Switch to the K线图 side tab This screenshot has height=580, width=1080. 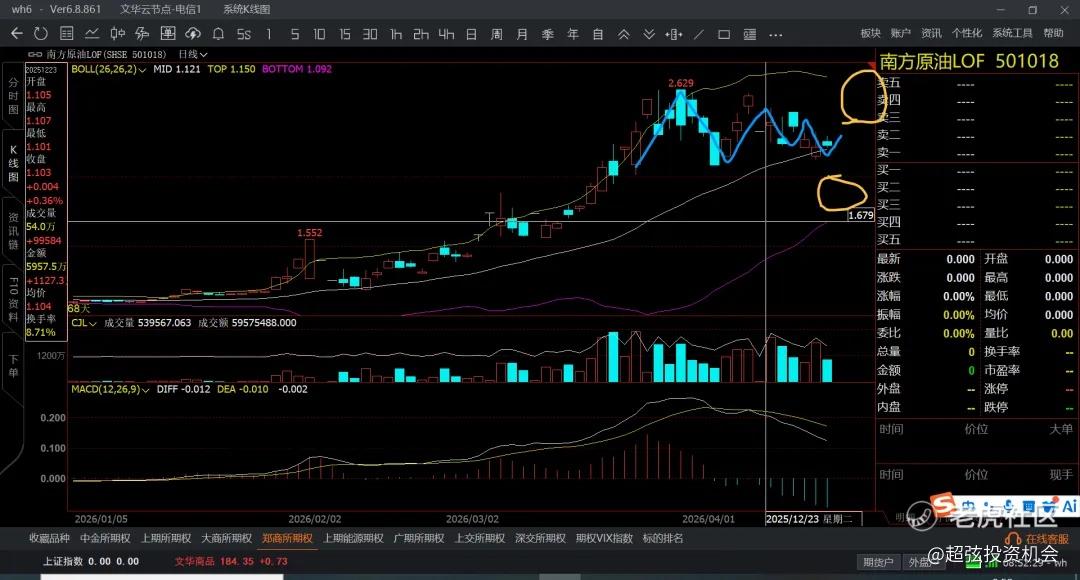[x=13, y=163]
